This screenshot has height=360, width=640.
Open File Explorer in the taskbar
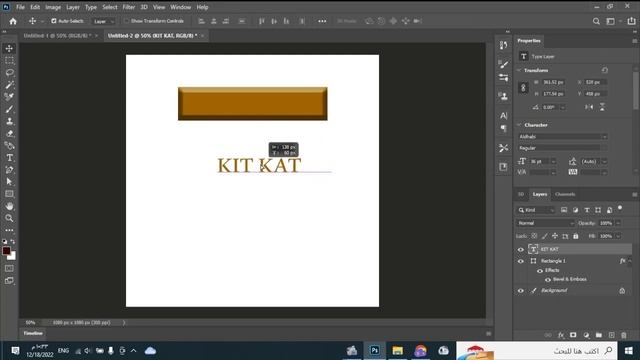click(398, 351)
